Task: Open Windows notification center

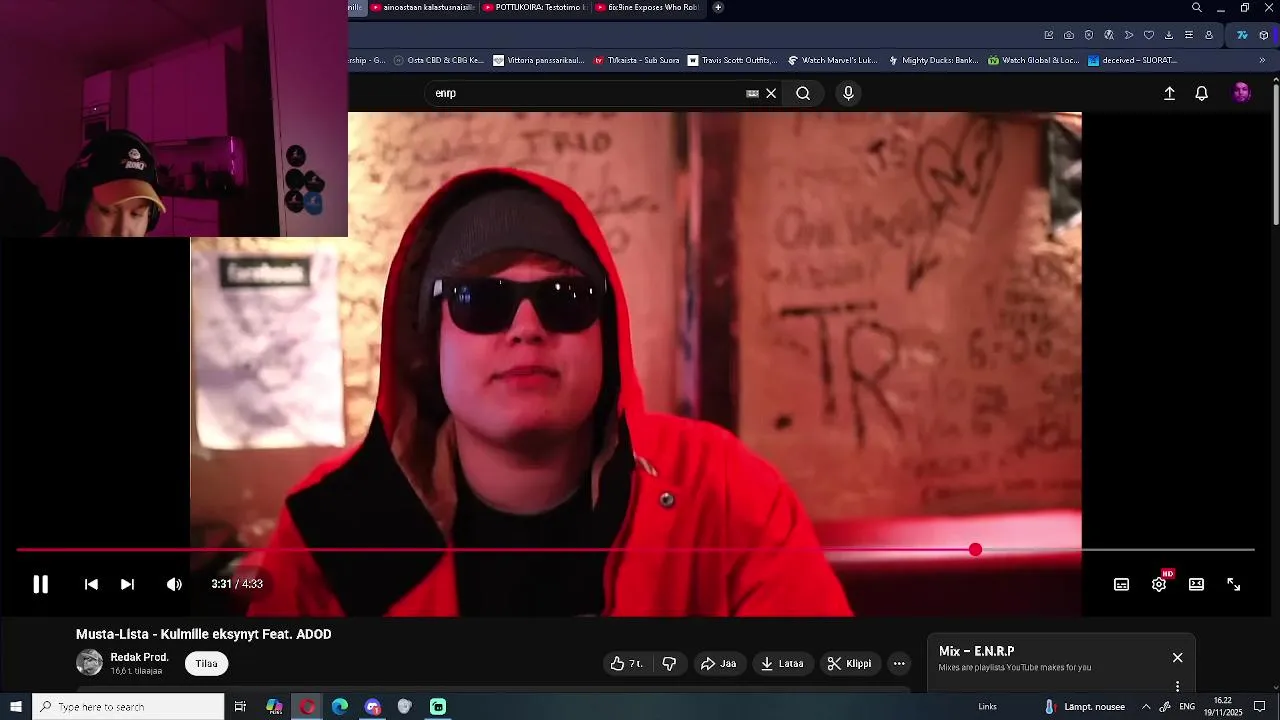Action: click(1260, 707)
